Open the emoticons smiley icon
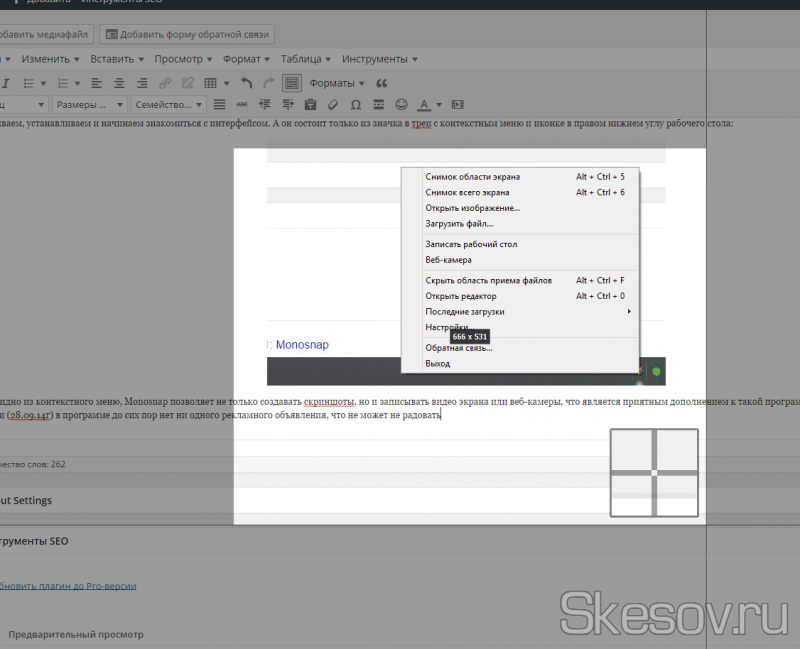 (x=401, y=104)
